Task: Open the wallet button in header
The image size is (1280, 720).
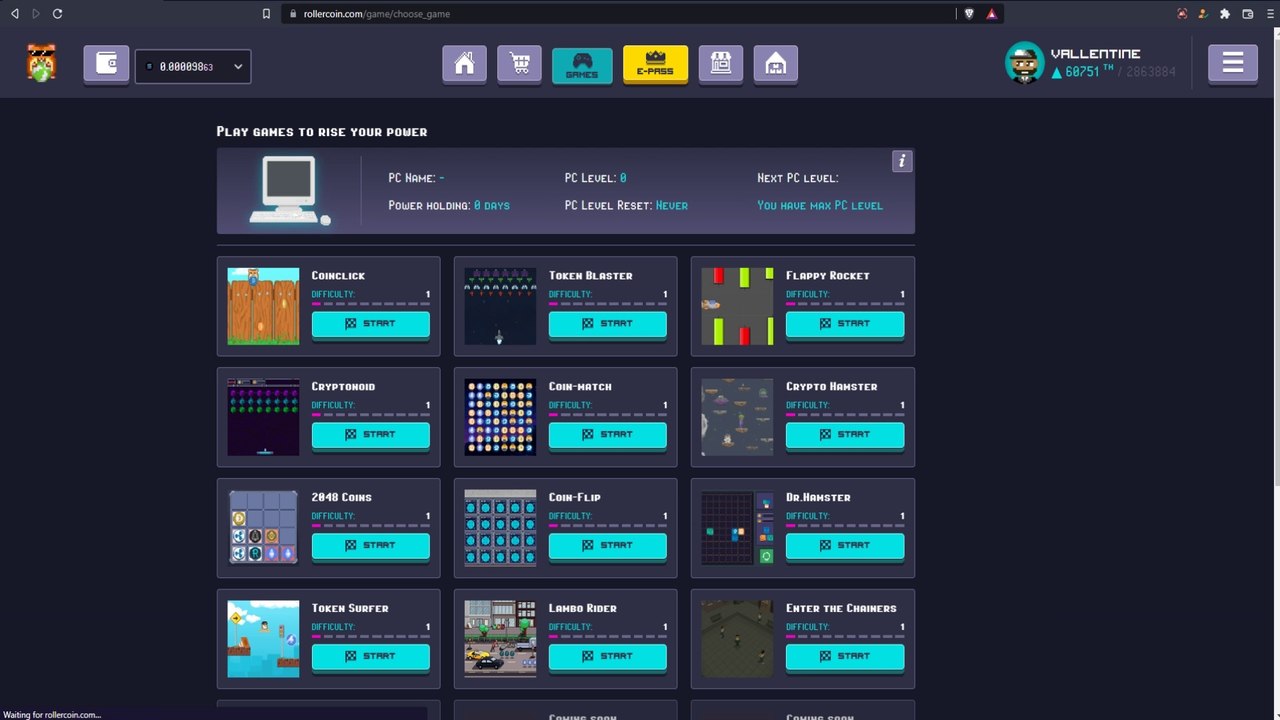Action: coord(106,64)
